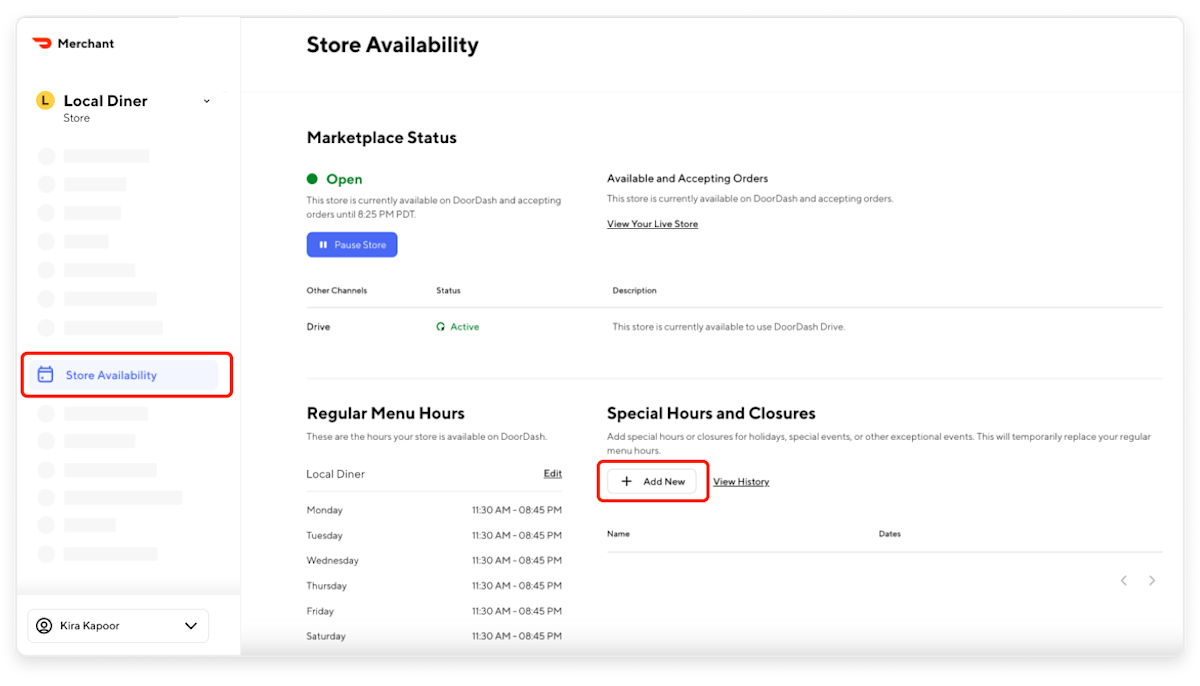The image size is (1200, 686).
Task: Pause the store with Pause Store button
Action: (x=352, y=244)
